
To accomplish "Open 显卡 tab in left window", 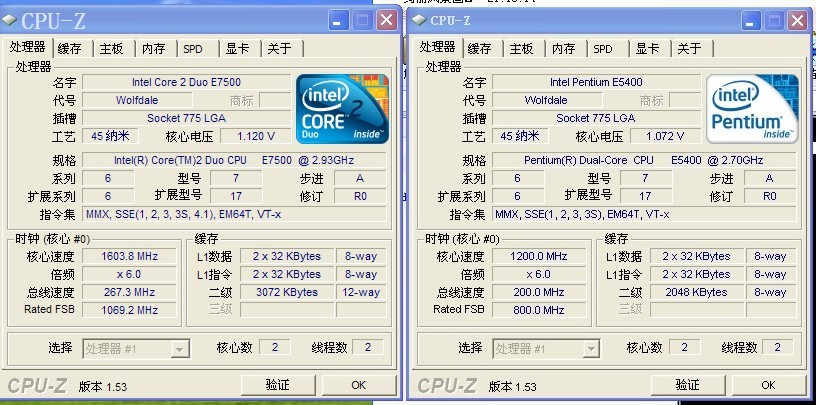I will 237,49.
